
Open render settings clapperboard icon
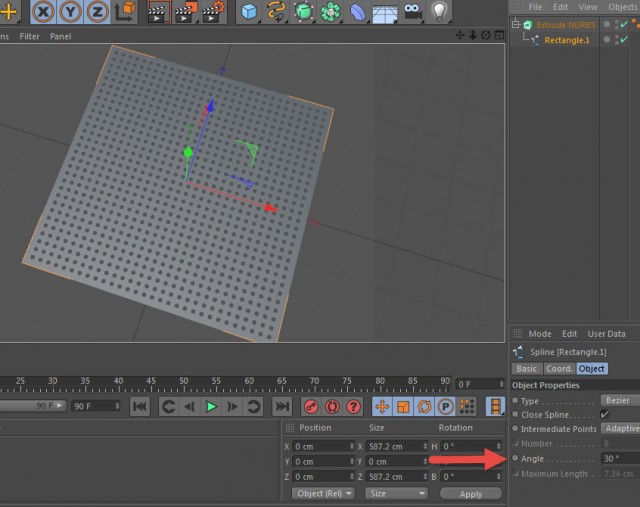point(213,12)
